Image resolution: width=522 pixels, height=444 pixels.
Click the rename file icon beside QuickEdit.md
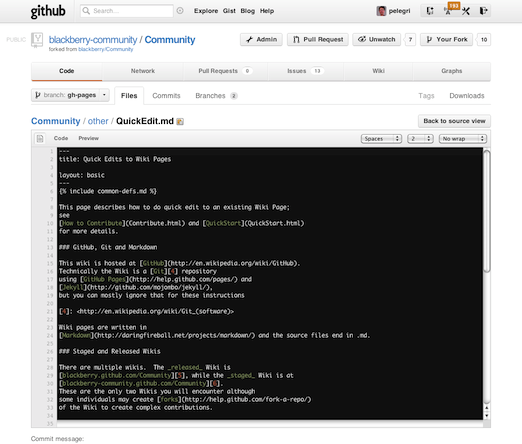click(x=180, y=121)
